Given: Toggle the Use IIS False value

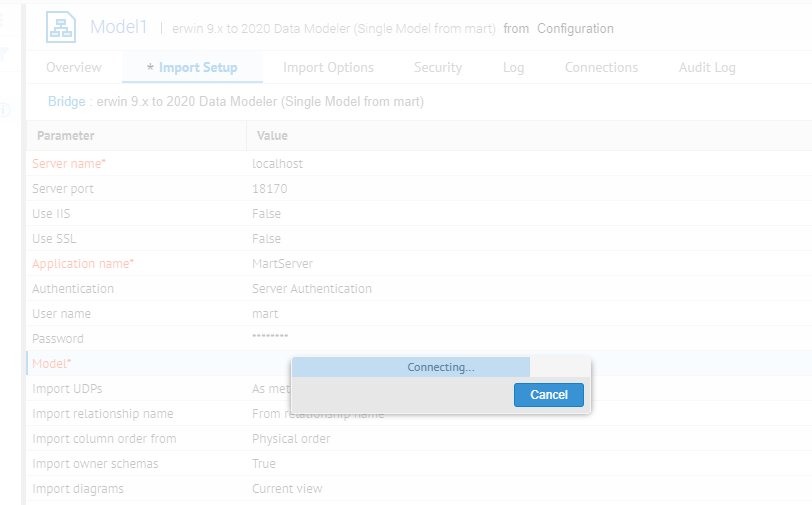Looking at the screenshot, I should [266, 214].
